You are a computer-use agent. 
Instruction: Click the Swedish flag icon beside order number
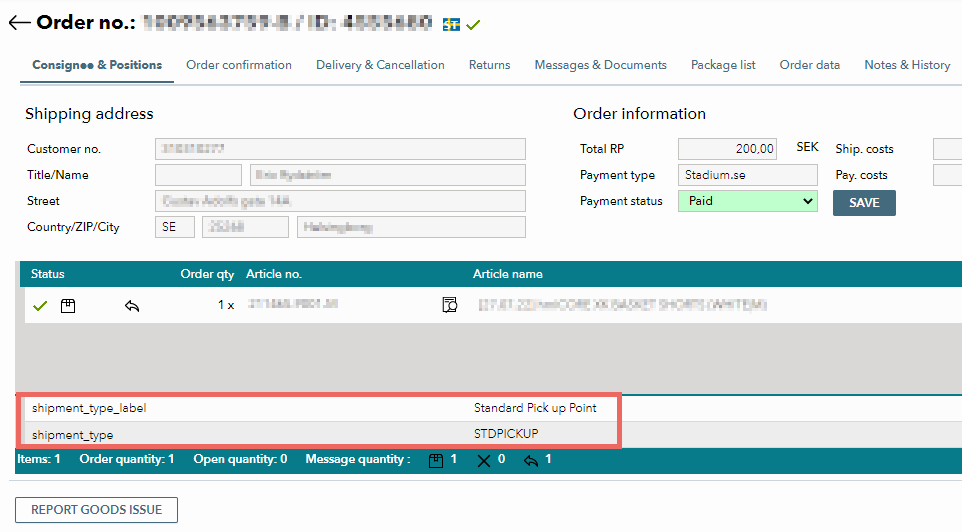(x=451, y=25)
